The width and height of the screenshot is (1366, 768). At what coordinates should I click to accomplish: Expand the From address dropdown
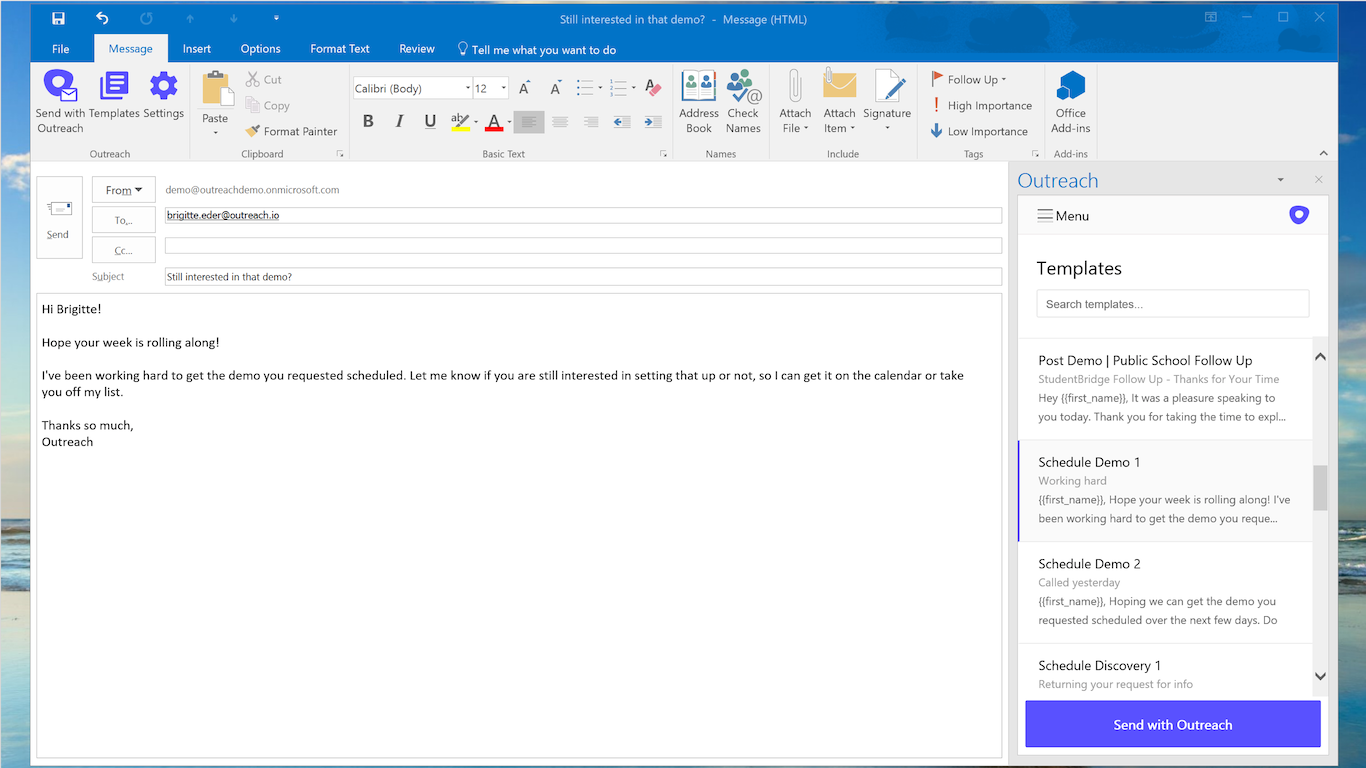coord(123,189)
